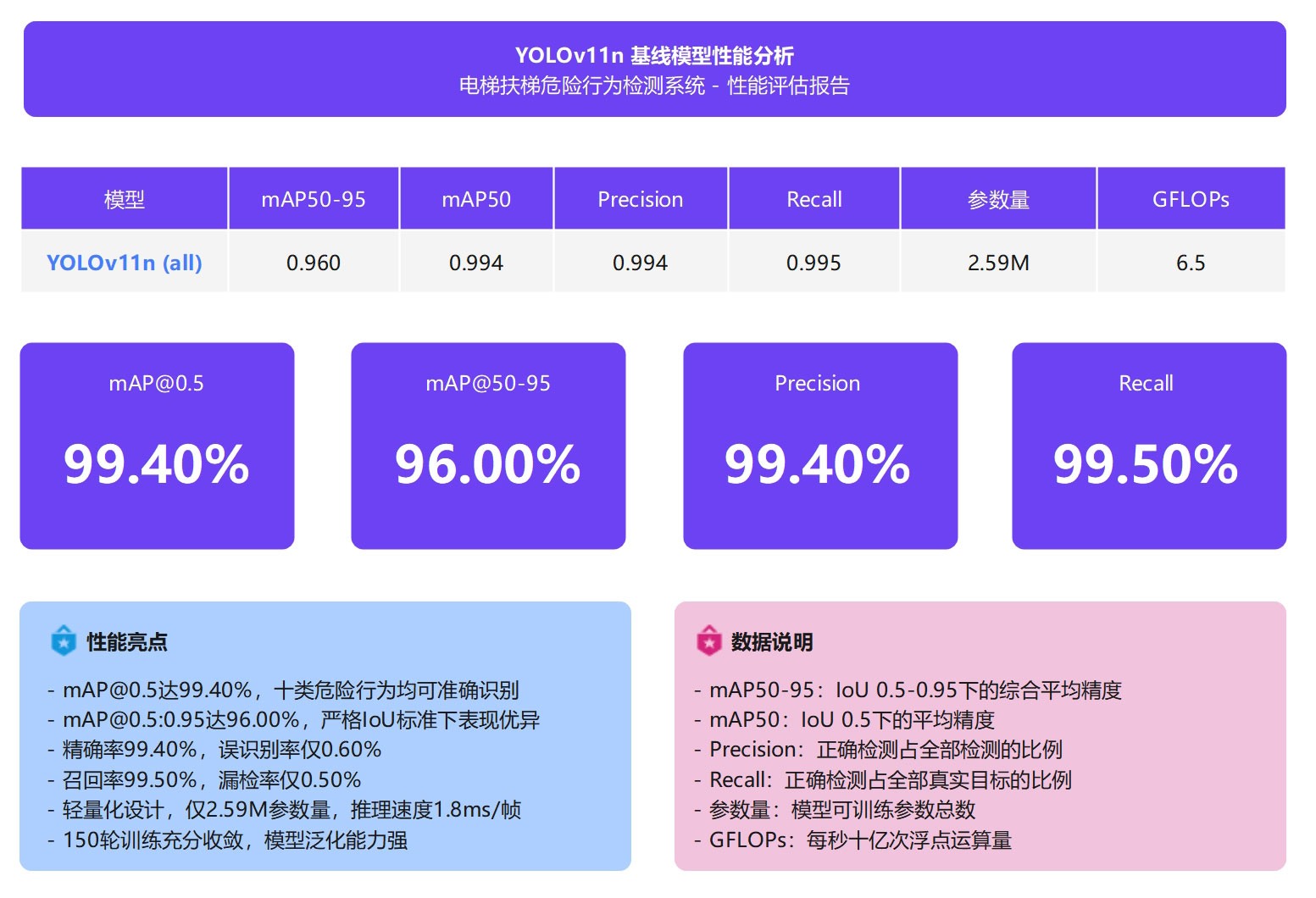
Task: Click the line mAP@0.5达99.40%，十类危险行为均可准确识别
Action: click(283, 690)
